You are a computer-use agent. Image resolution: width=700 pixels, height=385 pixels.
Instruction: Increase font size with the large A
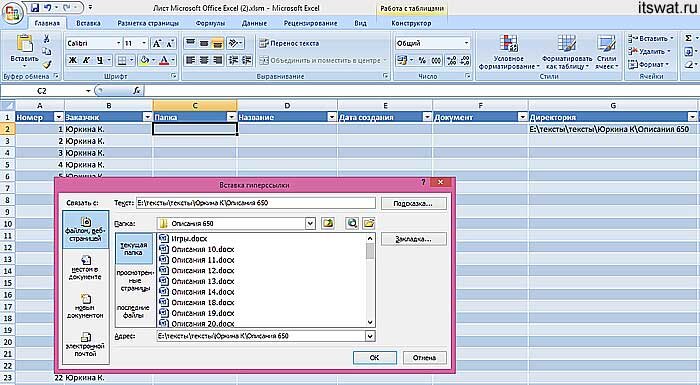pyautogui.click(x=157, y=43)
